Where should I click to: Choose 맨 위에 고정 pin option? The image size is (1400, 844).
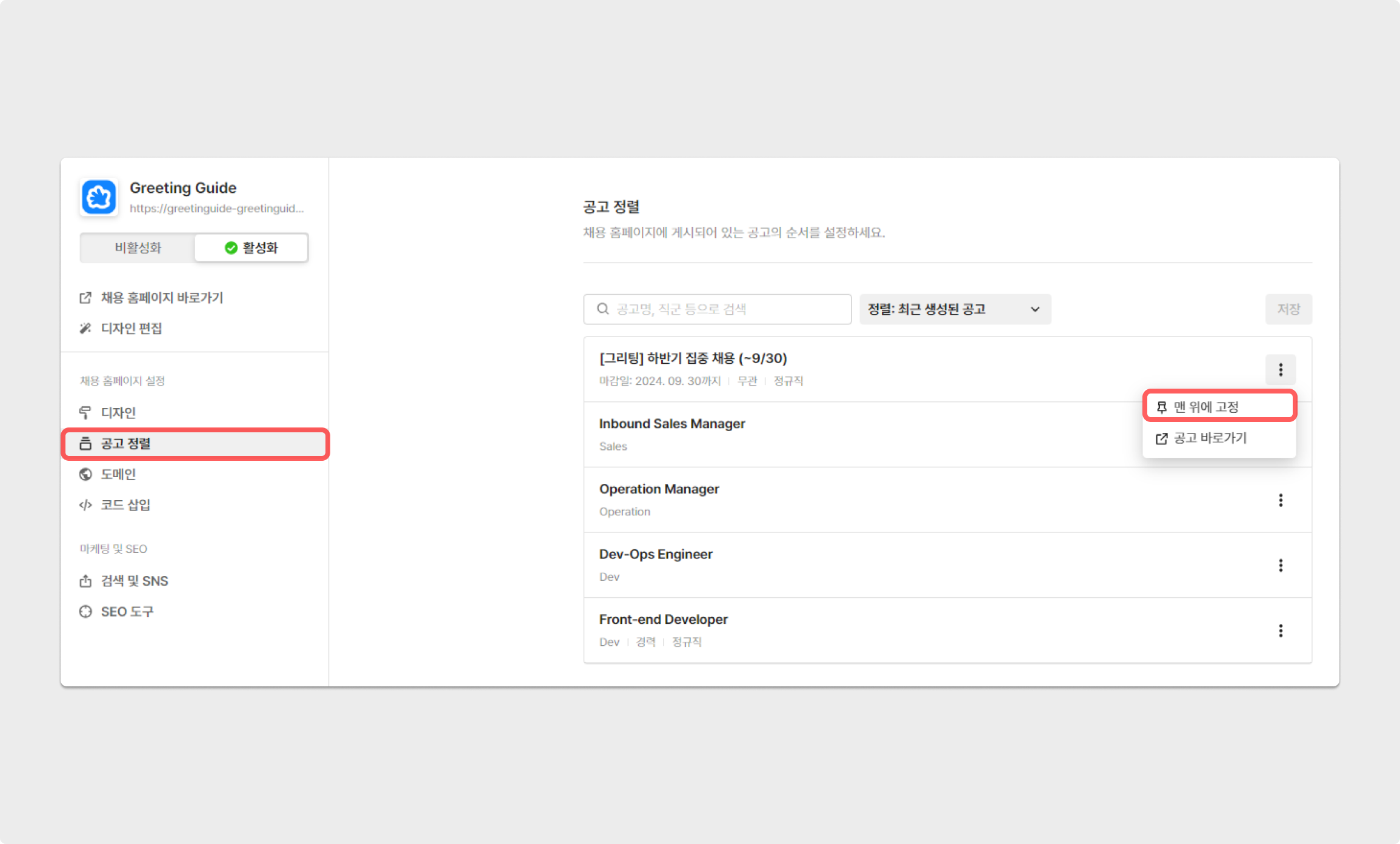point(1218,407)
